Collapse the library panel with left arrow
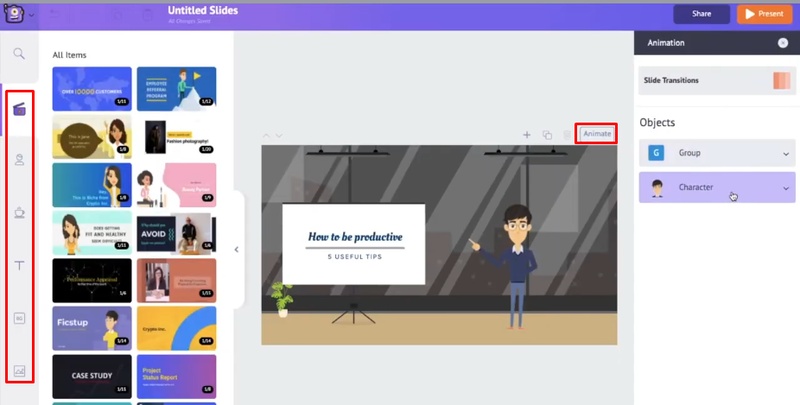 point(237,249)
